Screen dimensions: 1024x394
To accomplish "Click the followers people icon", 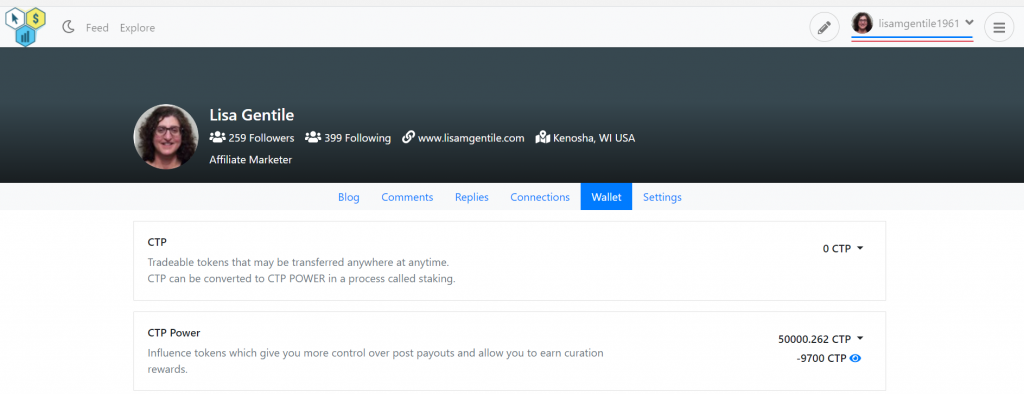I will point(217,138).
